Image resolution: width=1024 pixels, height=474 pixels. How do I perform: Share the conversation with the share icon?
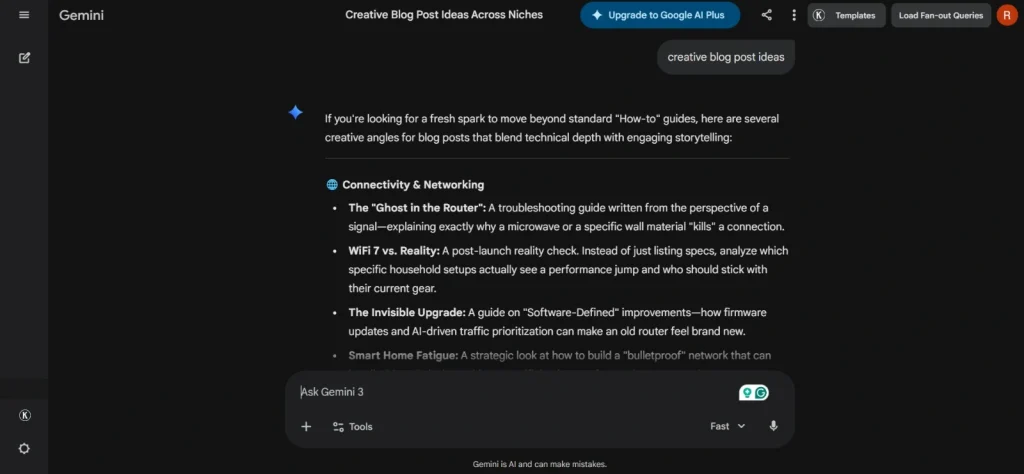point(766,15)
